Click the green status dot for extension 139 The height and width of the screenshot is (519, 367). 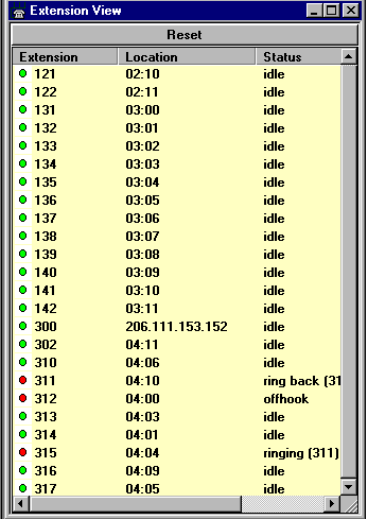pyautogui.click(x=23, y=253)
